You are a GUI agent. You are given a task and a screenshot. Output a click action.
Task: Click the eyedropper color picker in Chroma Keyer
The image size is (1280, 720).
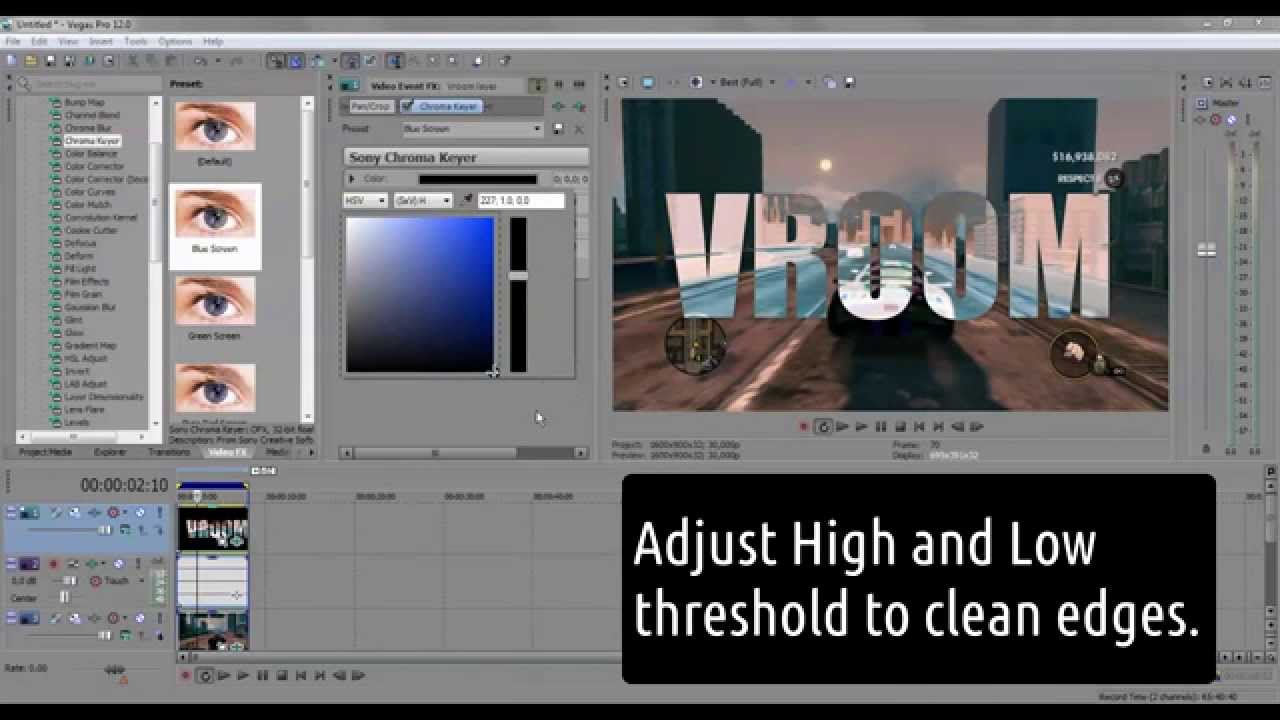click(x=467, y=200)
